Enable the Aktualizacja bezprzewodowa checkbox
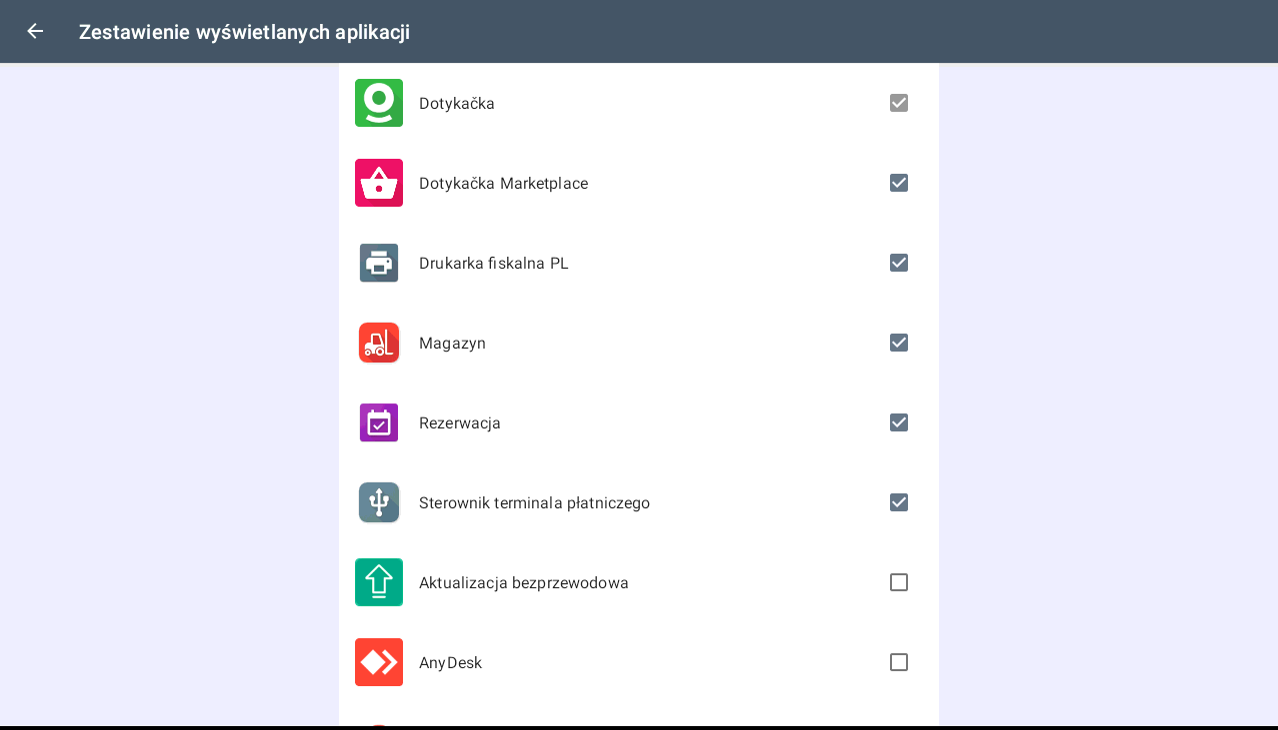This screenshot has height=730, width=1278. point(899,582)
